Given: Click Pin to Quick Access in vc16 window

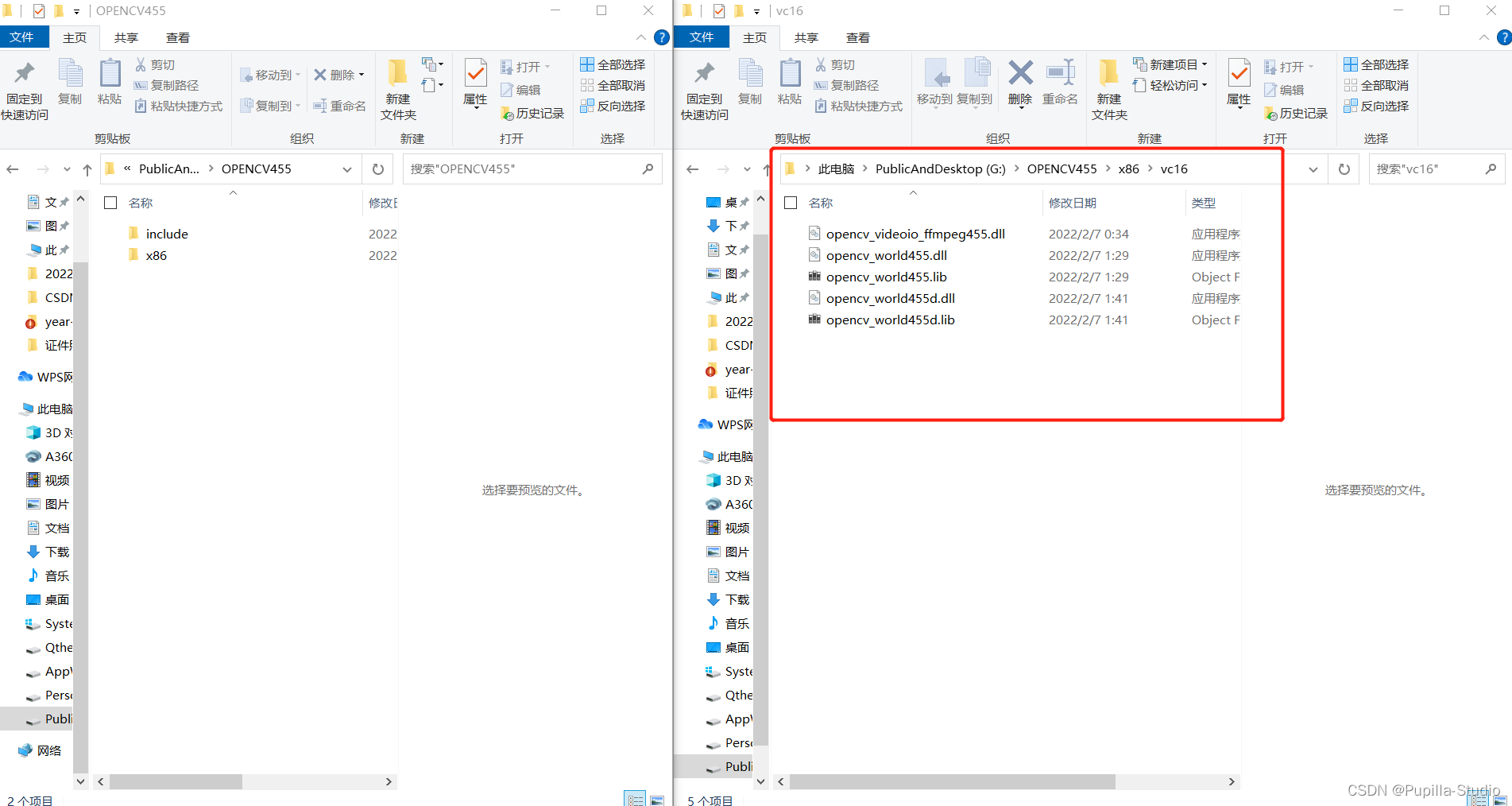Looking at the screenshot, I should click(705, 90).
